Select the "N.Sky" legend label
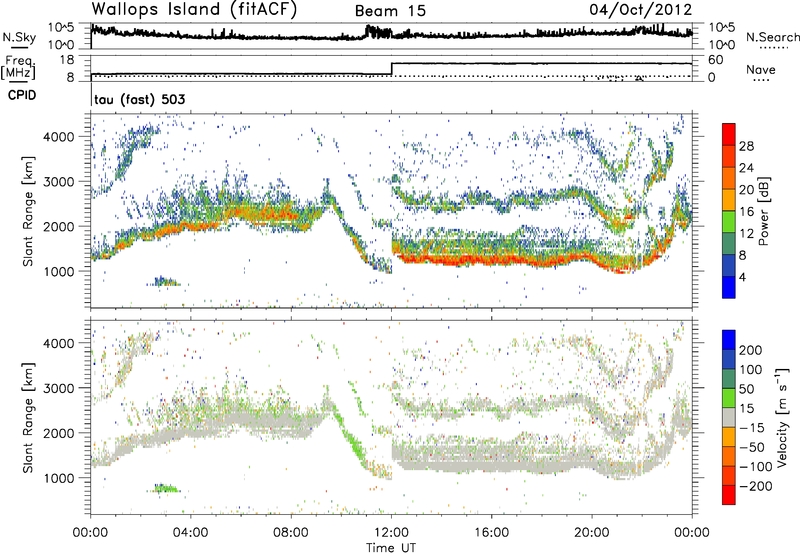The image size is (800, 554). pos(19,38)
